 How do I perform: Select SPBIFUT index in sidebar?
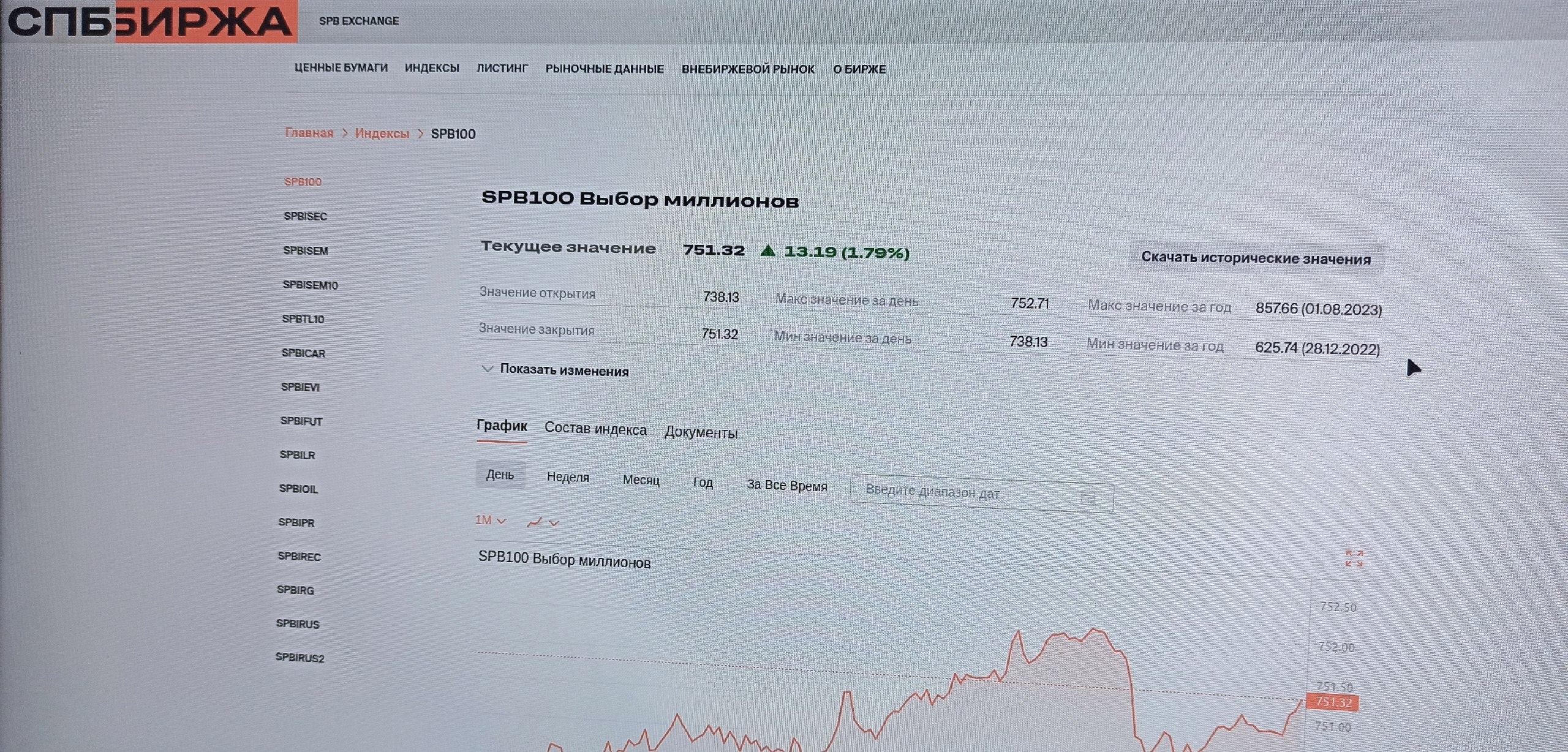[x=301, y=421]
